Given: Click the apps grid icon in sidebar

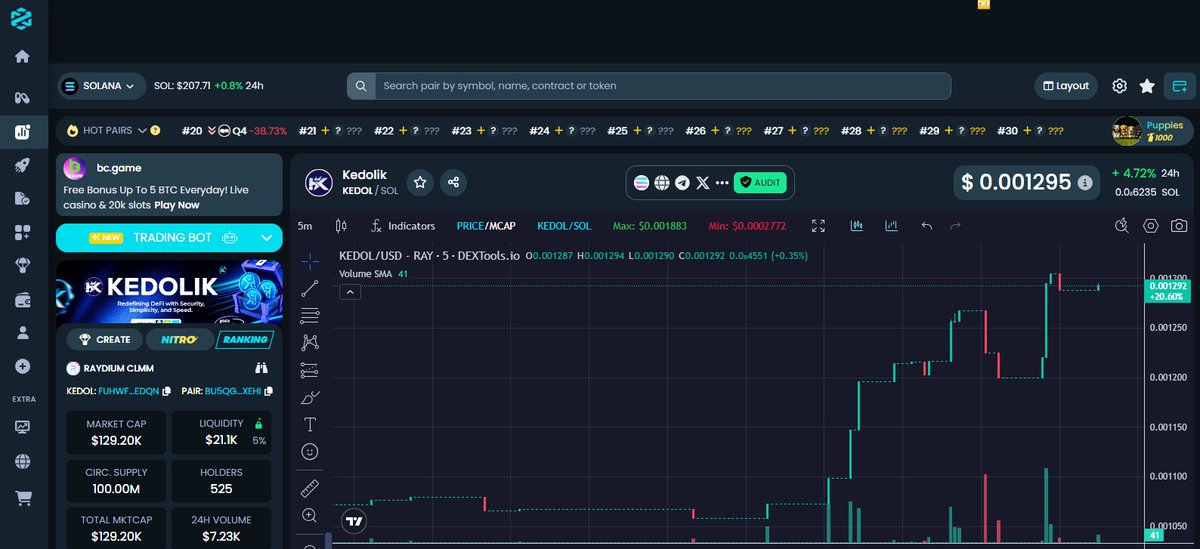Looking at the screenshot, I should (22, 232).
